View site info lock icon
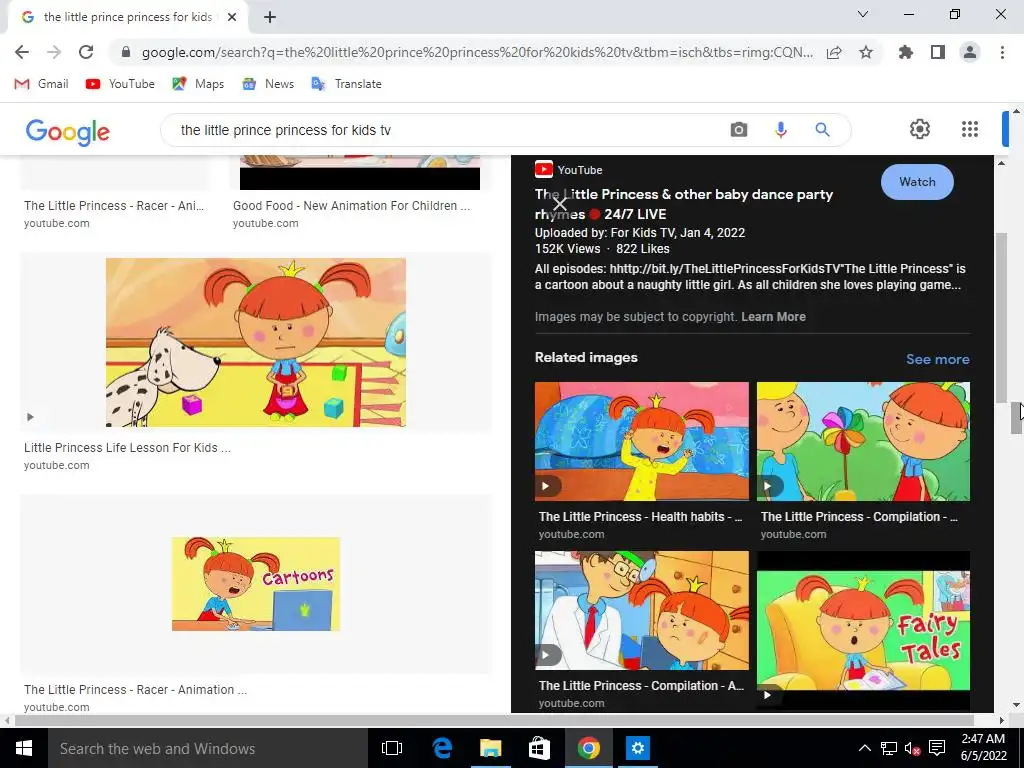The height and width of the screenshot is (768, 1024). pyautogui.click(x=126, y=52)
